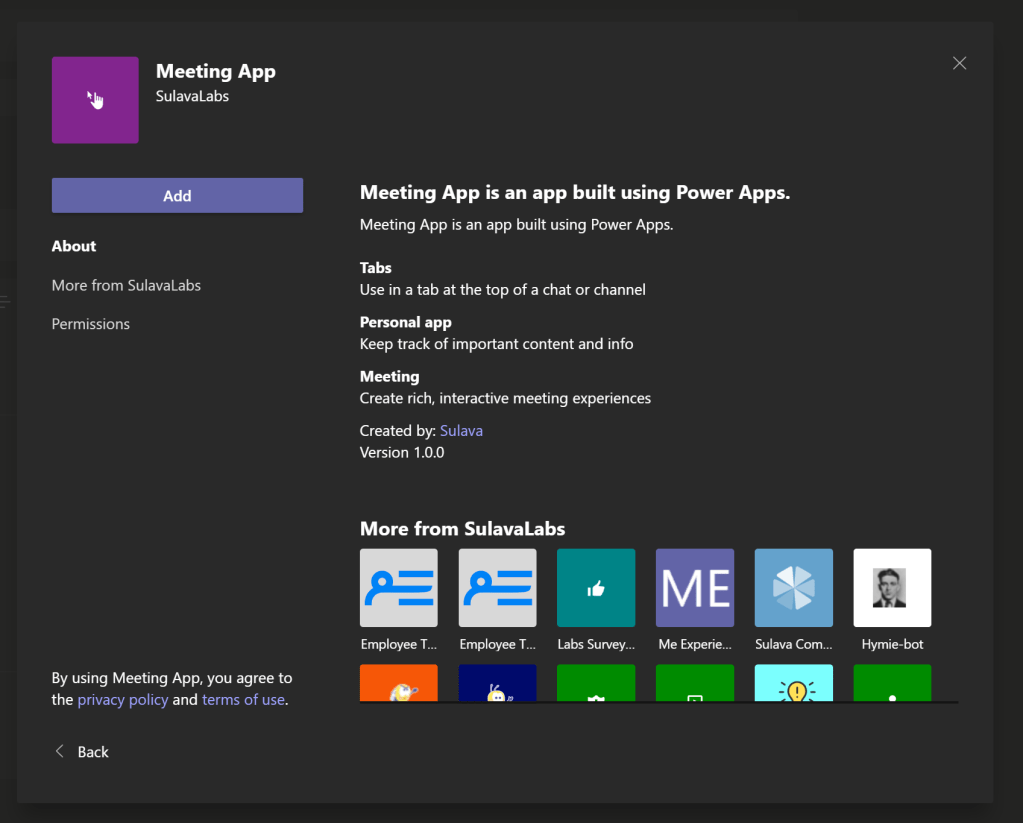The image size is (1023, 823).
Task: Open the Me Experience app tile
Action: [x=695, y=588]
